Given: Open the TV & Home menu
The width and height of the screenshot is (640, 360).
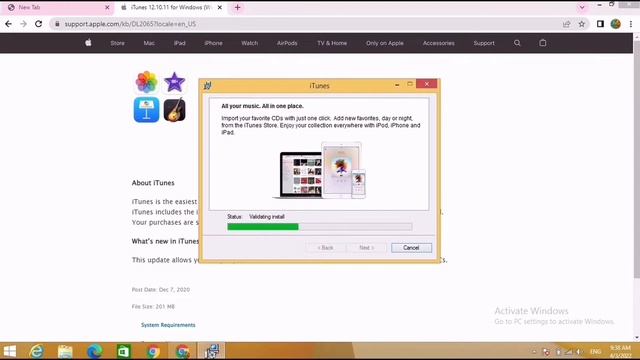Looking at the screenshot, I should pos(332,43).
